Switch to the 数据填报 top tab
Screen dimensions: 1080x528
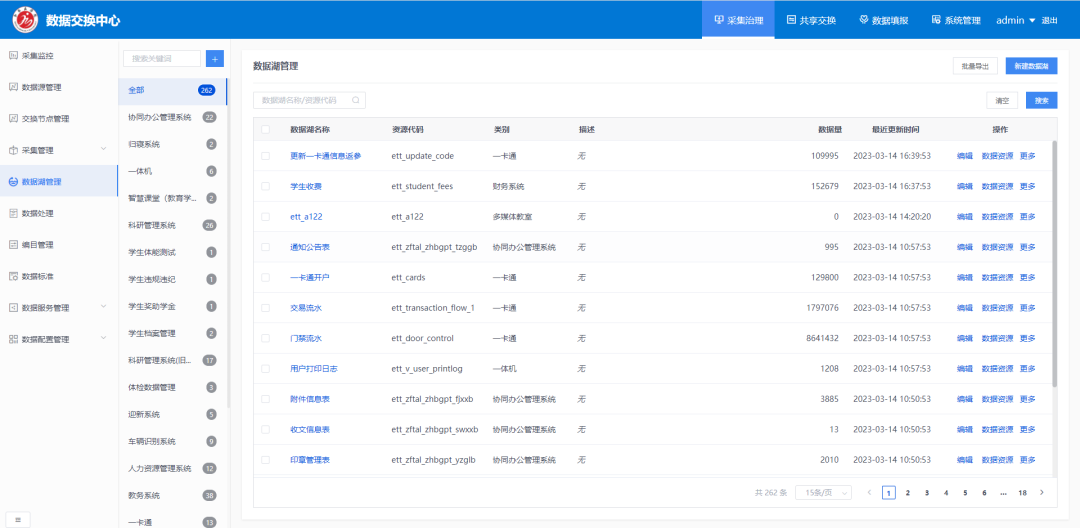pos(884,20)
